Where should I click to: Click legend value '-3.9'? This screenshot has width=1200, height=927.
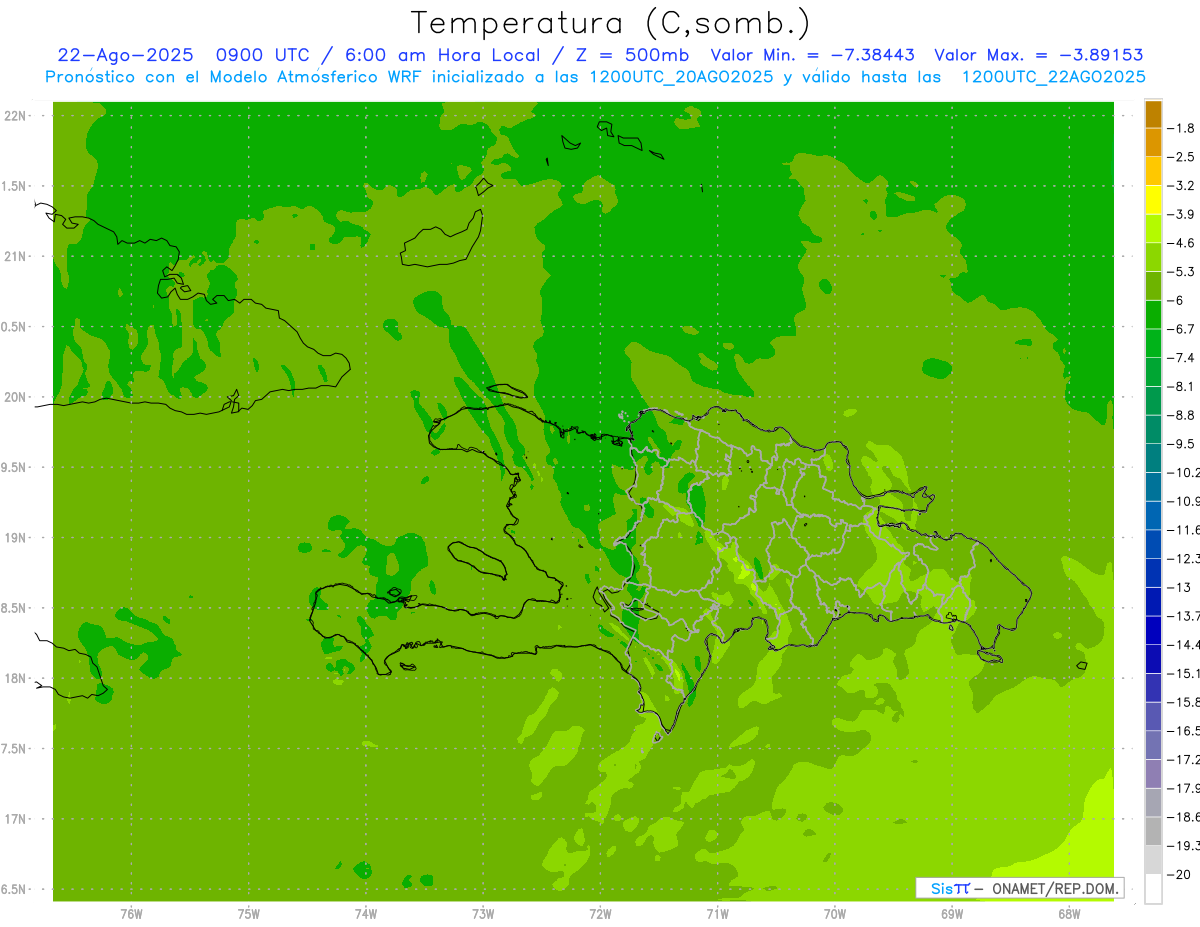1181,214
